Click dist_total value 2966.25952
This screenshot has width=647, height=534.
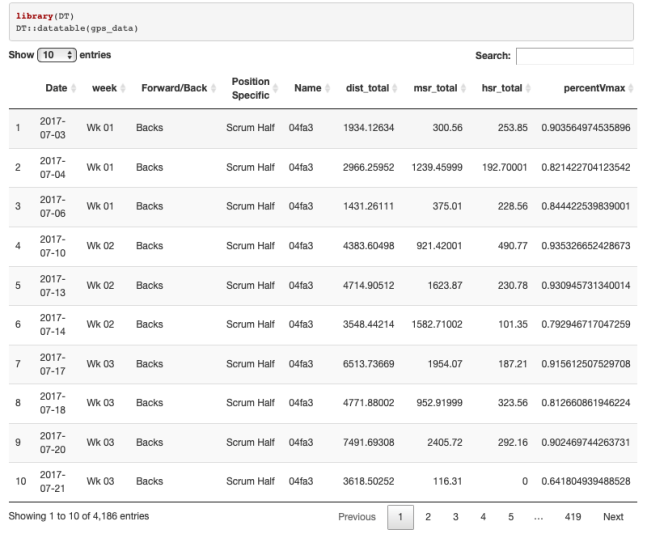(368, 168)
